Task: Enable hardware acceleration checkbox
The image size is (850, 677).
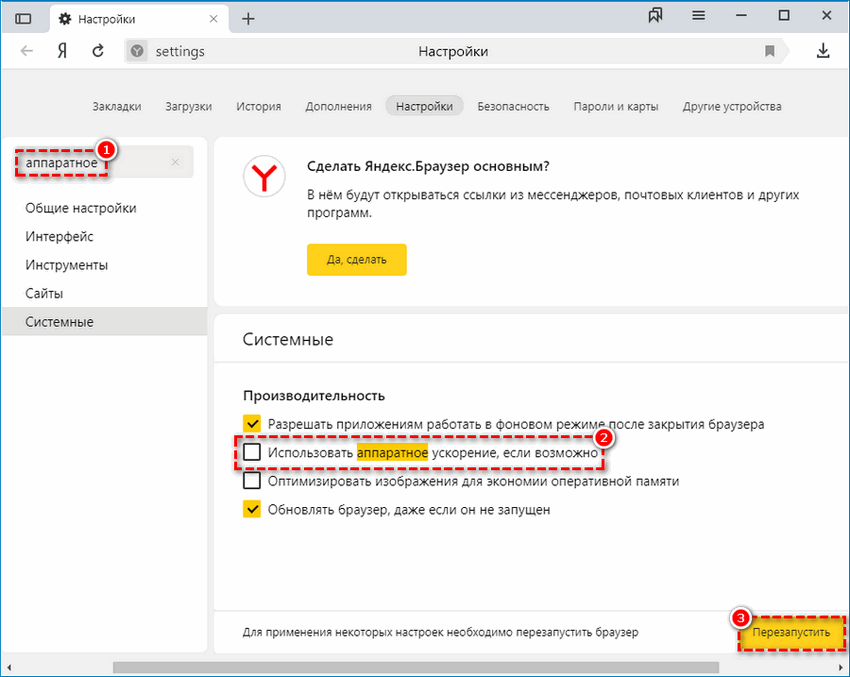Action: point(250,452)
